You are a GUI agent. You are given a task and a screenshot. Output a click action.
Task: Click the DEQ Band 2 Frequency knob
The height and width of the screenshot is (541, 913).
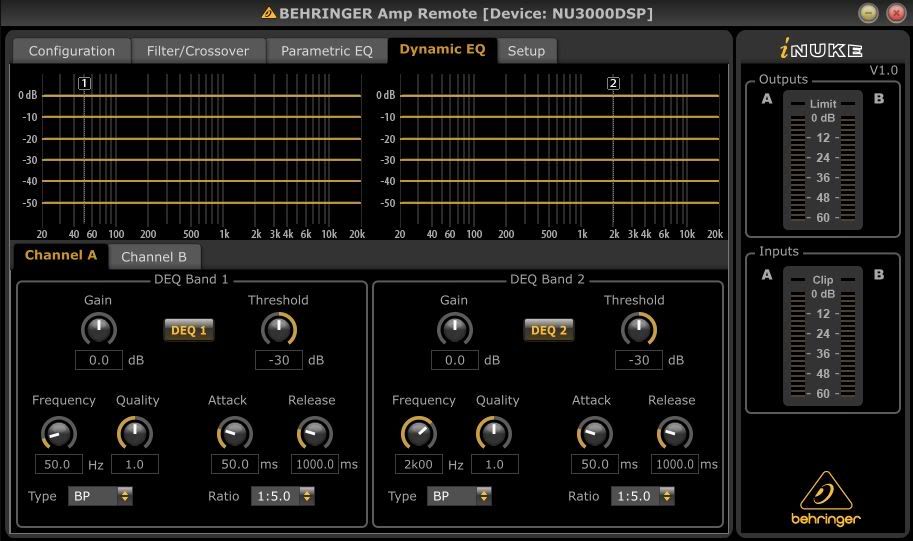coord(419,433)
